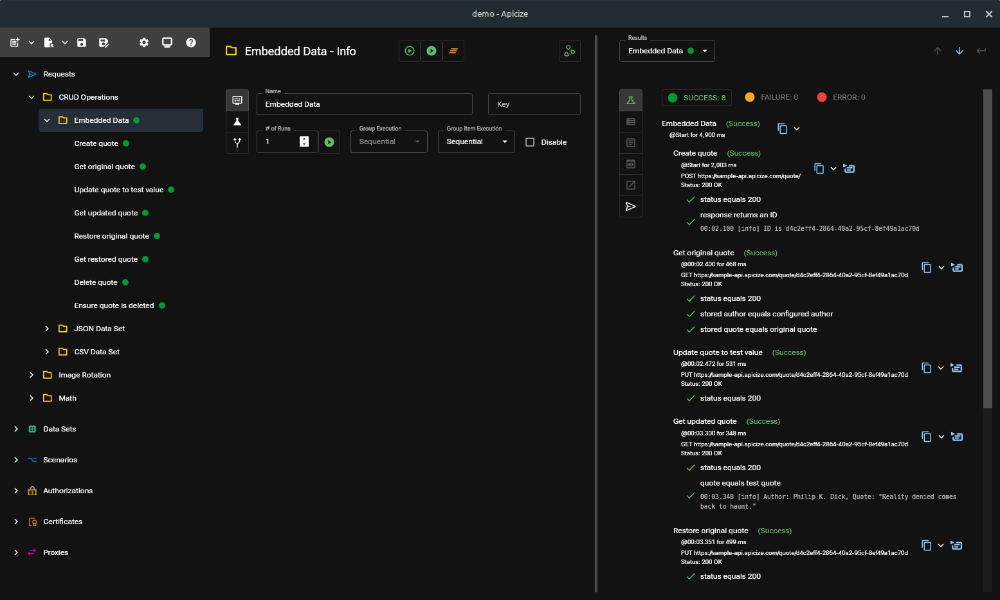Go to next result with down arrow
Viewport: 1000px width, 600px height.
tap(959, 51)
